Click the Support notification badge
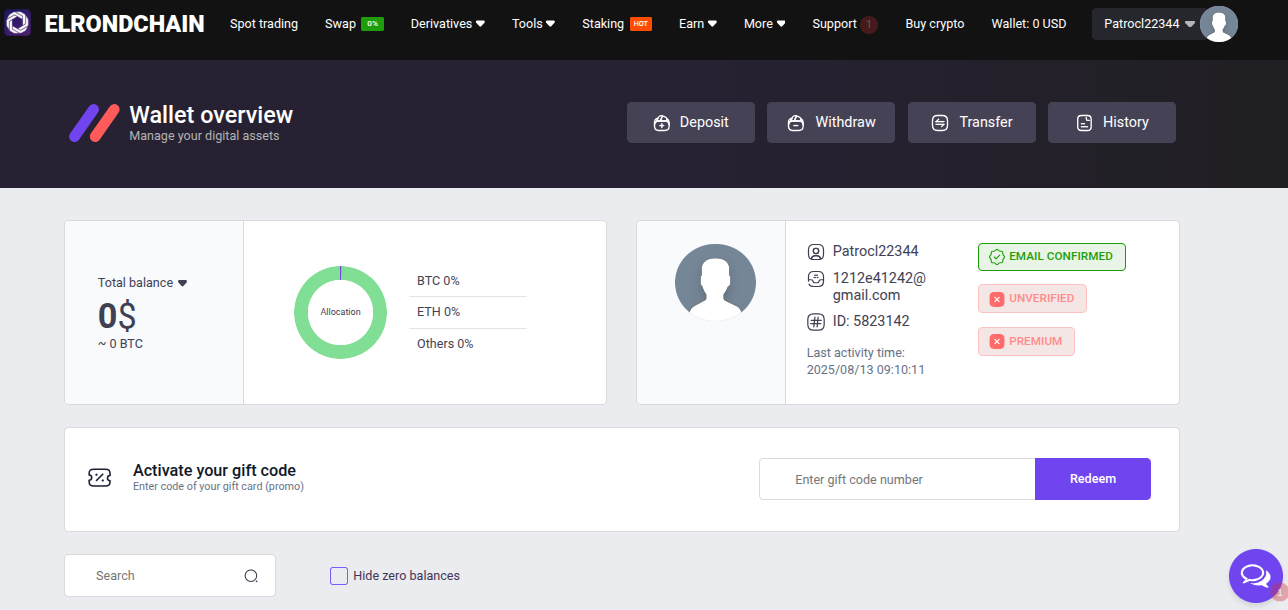This screenshot has height=610, width=1288. click(x=869, y=24)
